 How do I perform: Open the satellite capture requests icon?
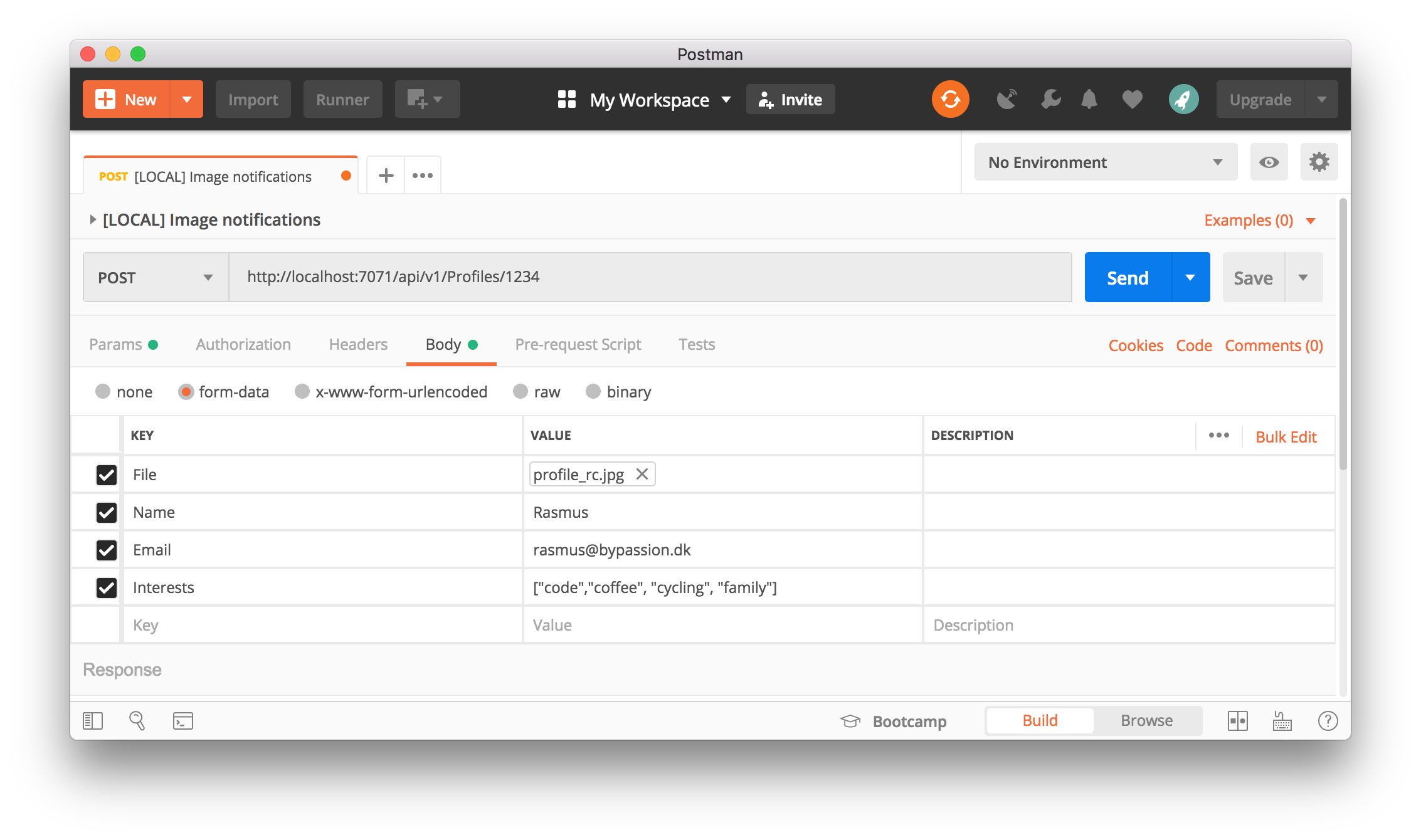click(x=1006, y=99)
